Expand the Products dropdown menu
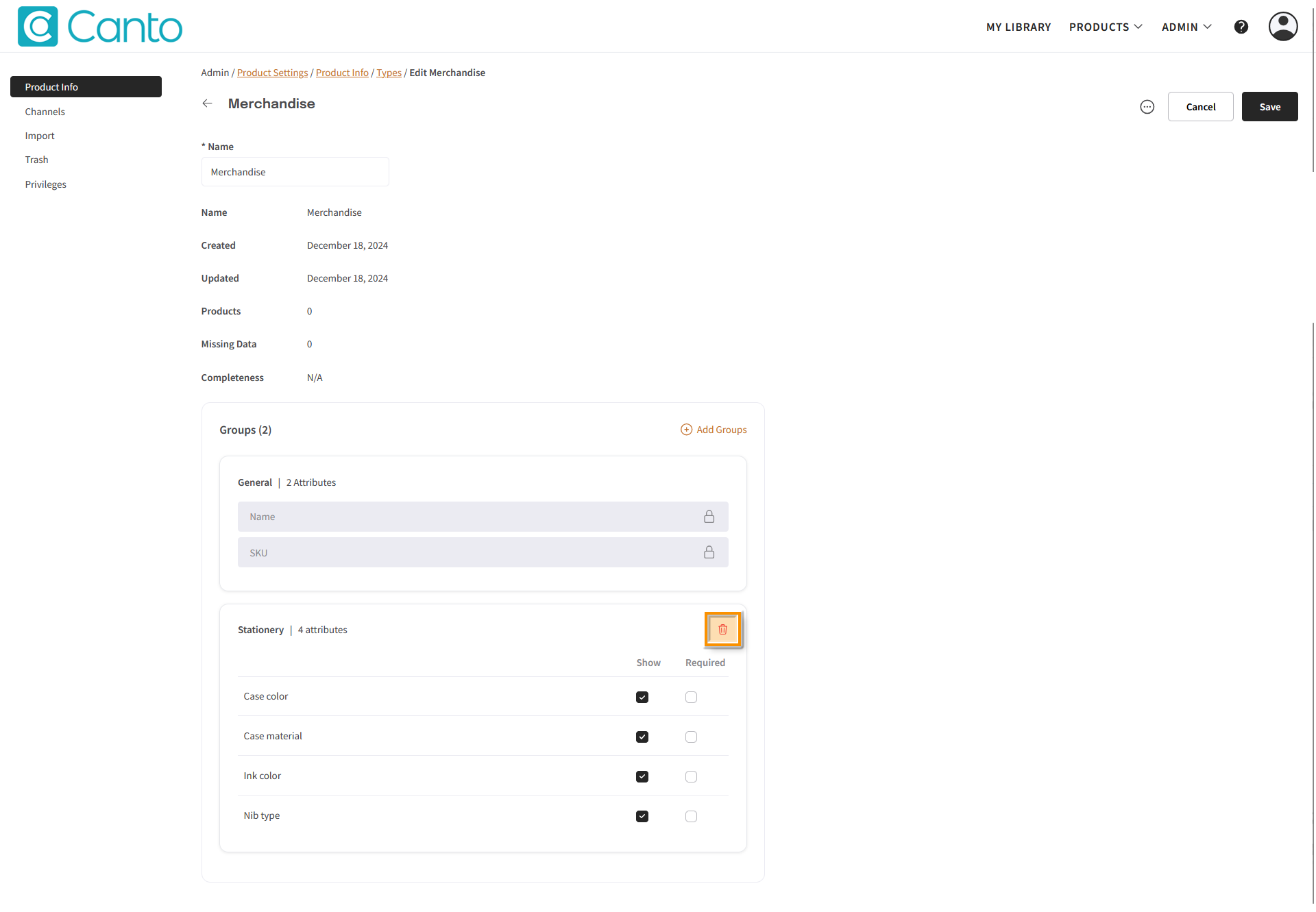Viewport: 1316px width, 912px height. point(1105,27)
